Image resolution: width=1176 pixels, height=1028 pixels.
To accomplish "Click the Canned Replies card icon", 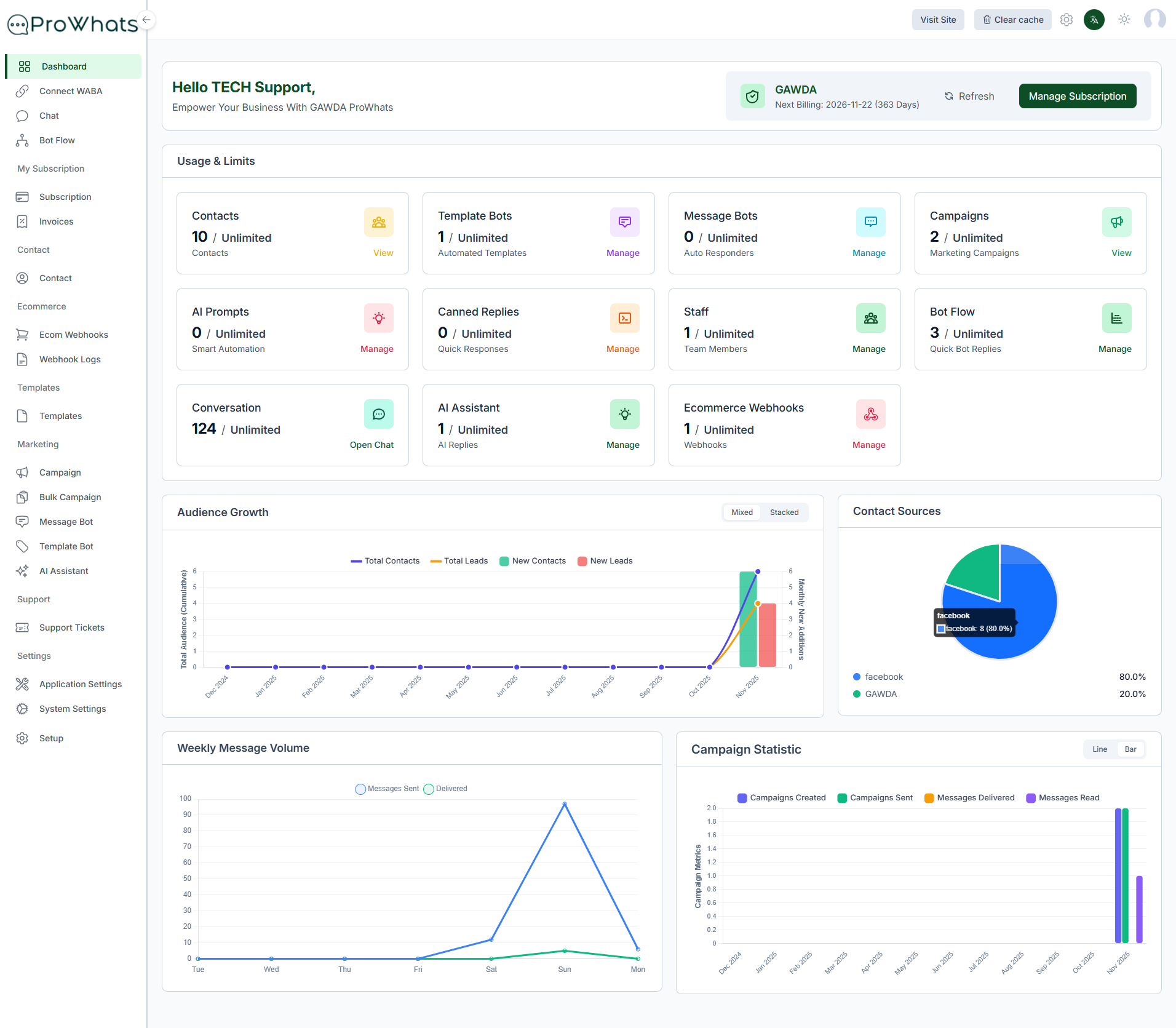I will click(625, 318).
